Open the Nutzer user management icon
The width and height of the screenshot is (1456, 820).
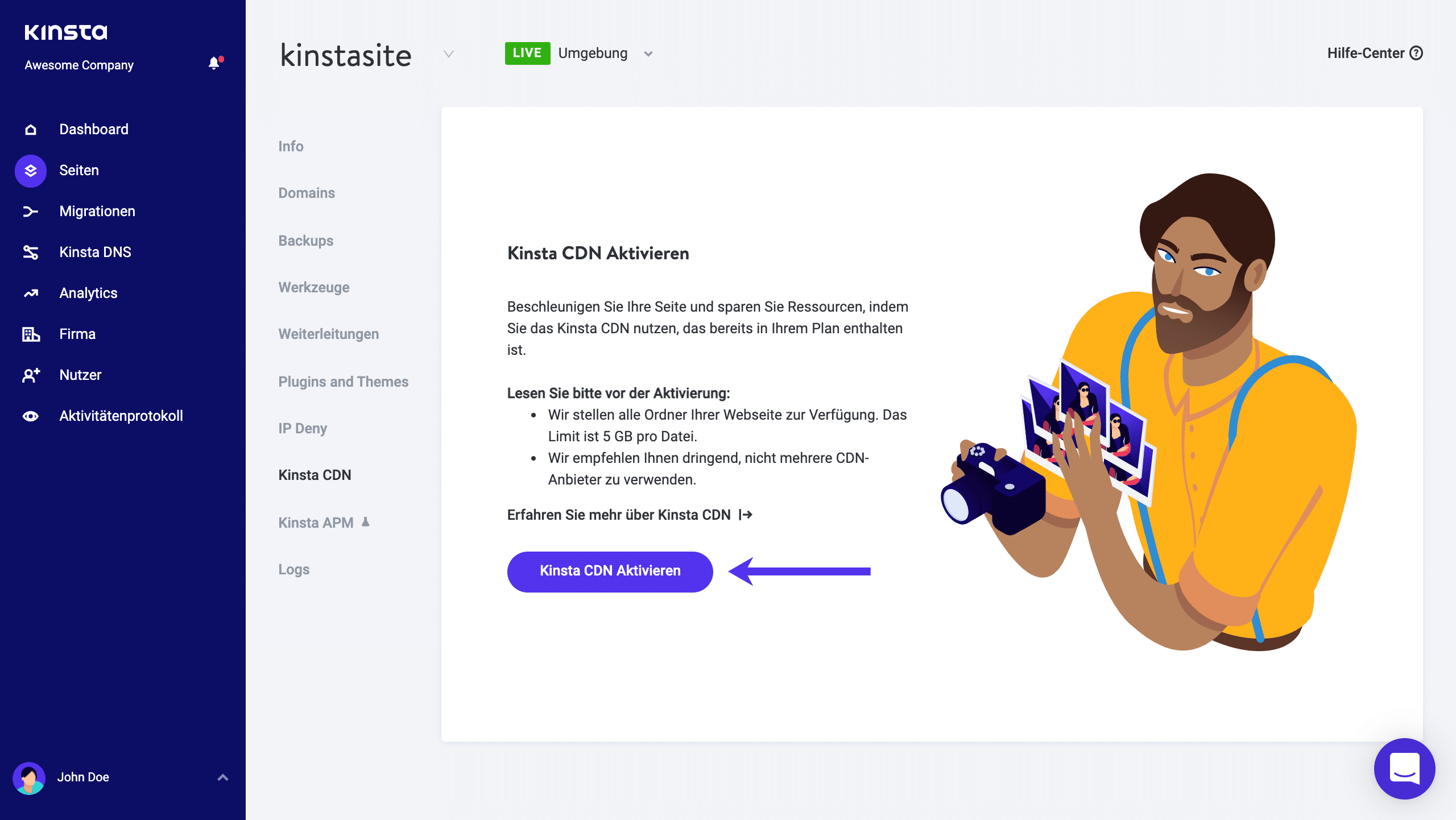[30, 375]
